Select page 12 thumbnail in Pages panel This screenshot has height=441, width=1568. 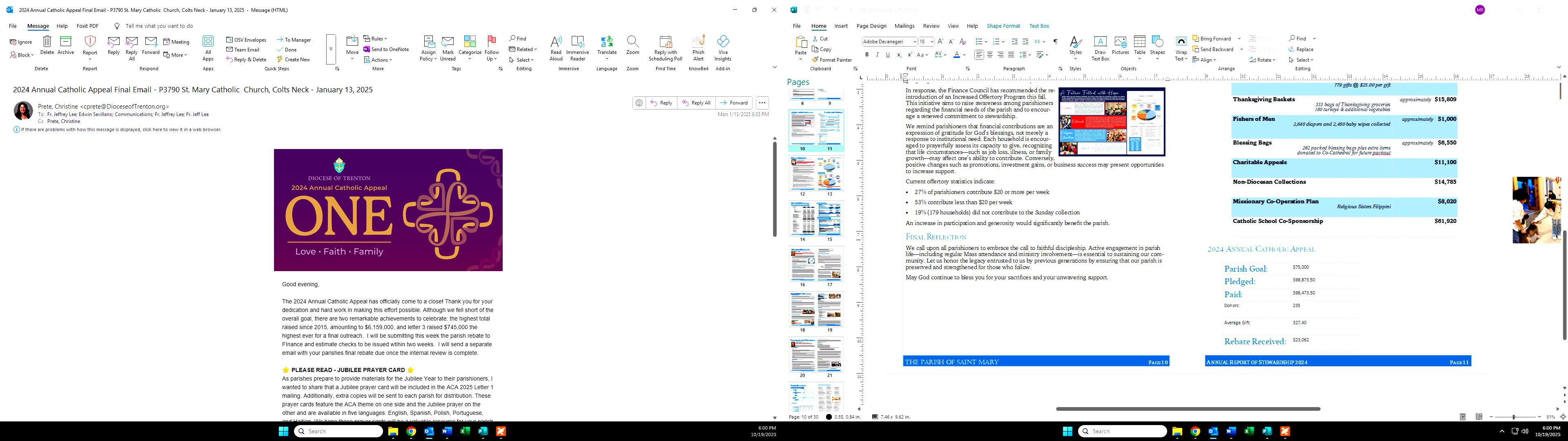802,174
